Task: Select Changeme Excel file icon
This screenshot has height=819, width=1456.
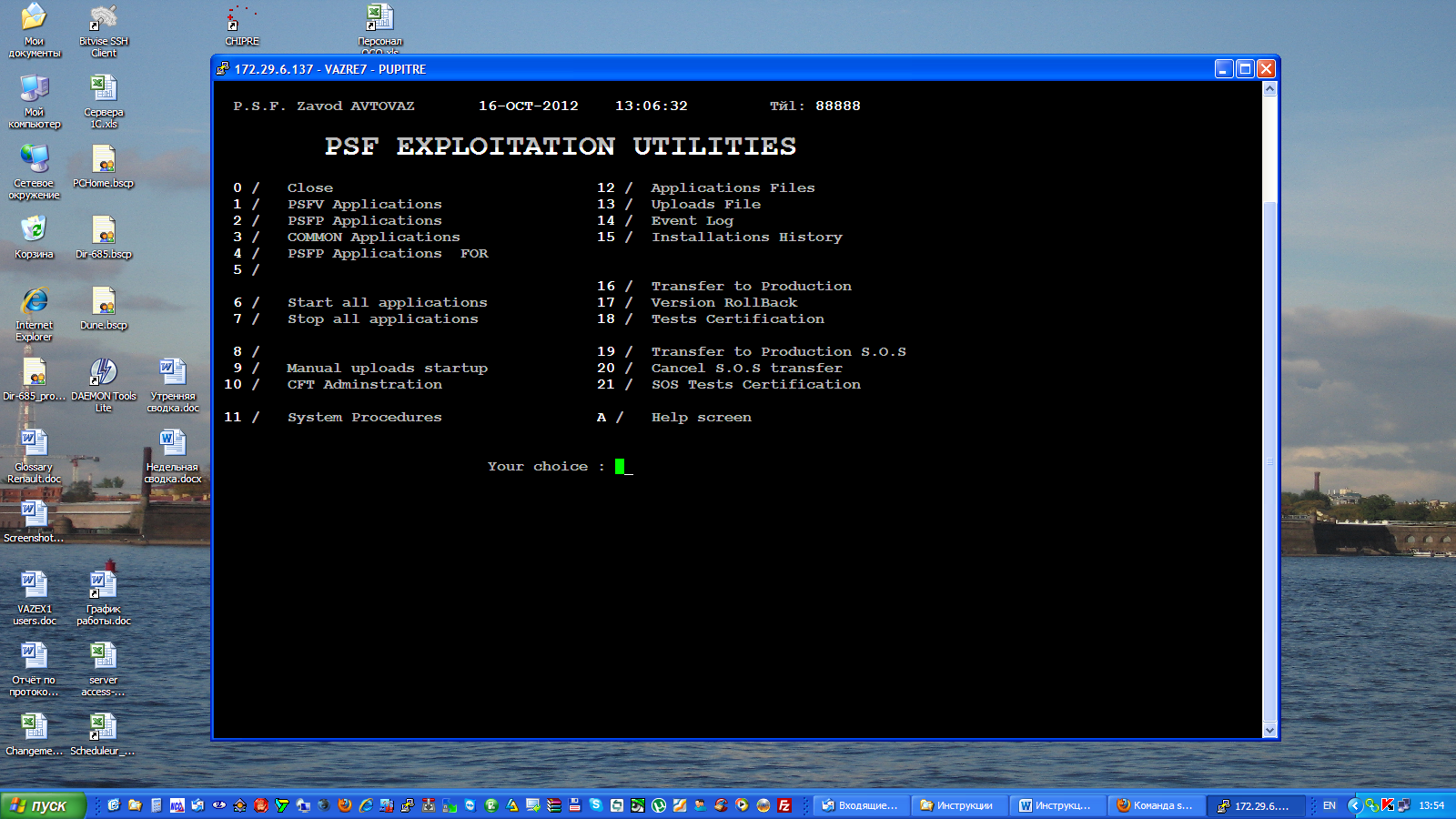Action: 34,733
